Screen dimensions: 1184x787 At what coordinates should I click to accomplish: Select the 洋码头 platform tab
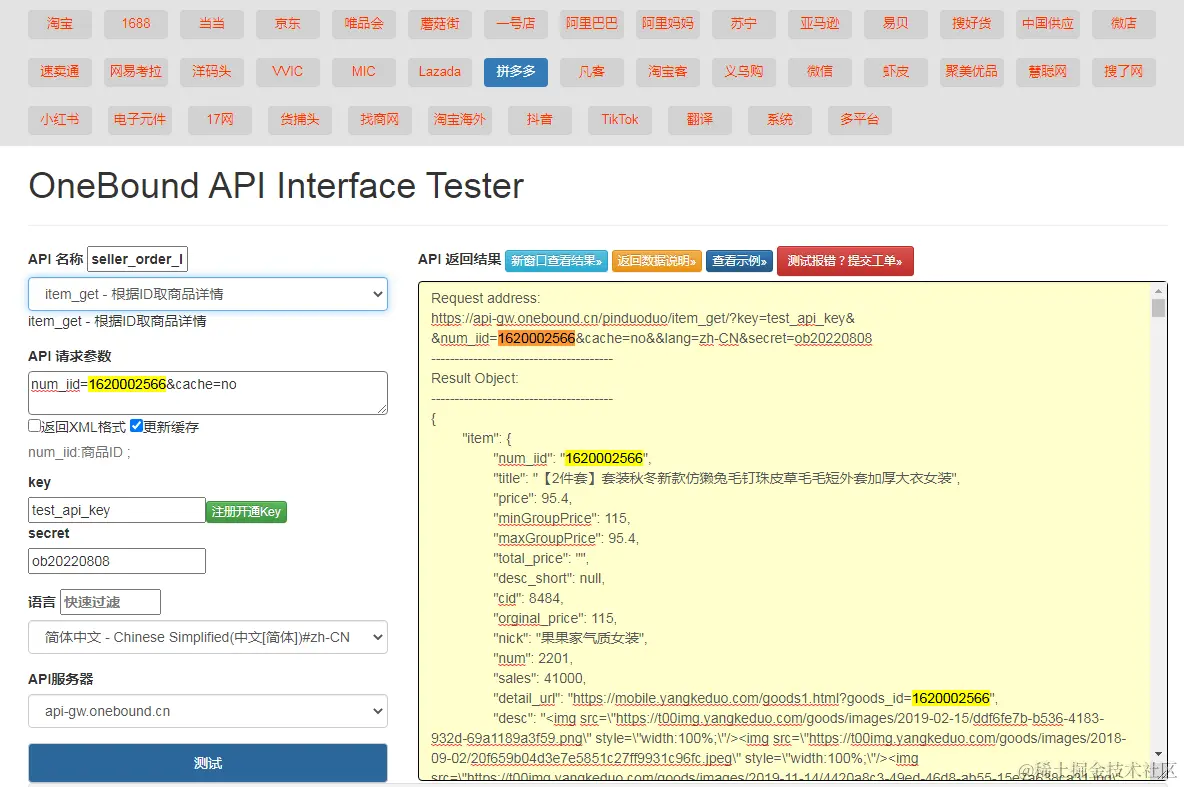point(211,72)
